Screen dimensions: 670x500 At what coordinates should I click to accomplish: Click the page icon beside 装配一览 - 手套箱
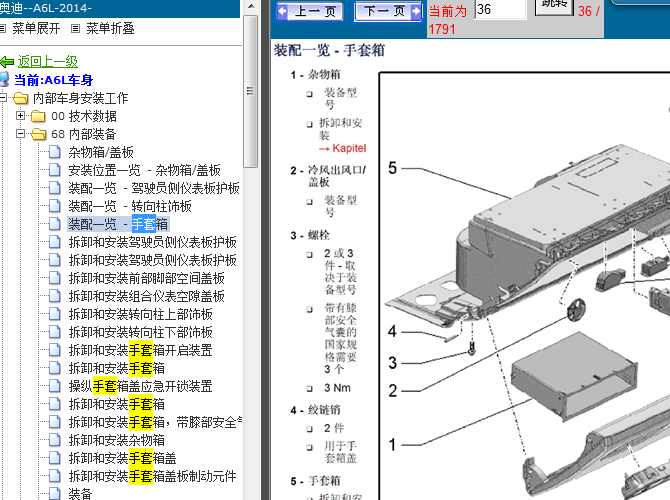[x=54, y=224]
